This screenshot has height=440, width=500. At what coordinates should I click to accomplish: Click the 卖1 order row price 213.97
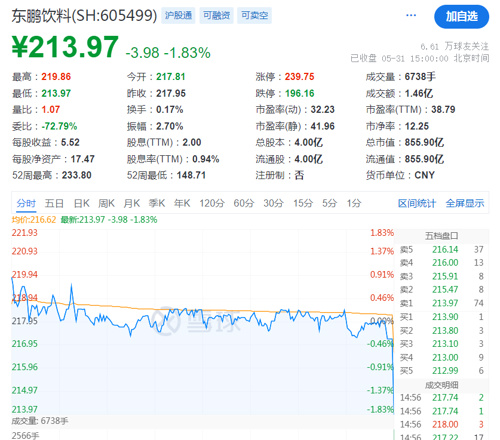[x=445, y=303]
